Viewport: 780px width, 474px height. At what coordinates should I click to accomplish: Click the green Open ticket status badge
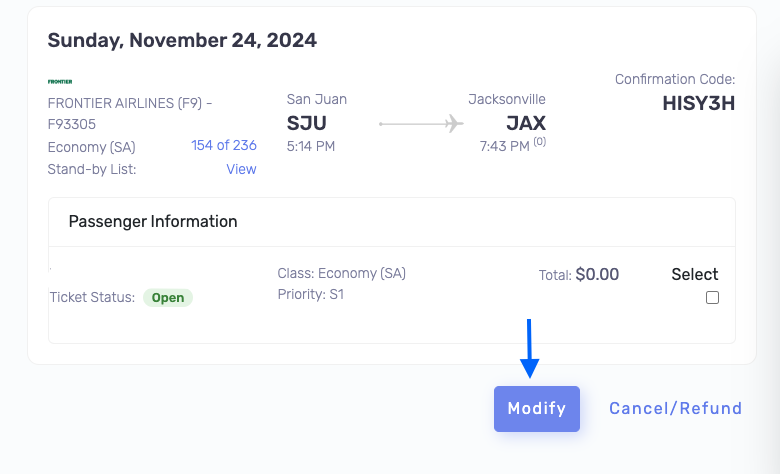[168, 297]
